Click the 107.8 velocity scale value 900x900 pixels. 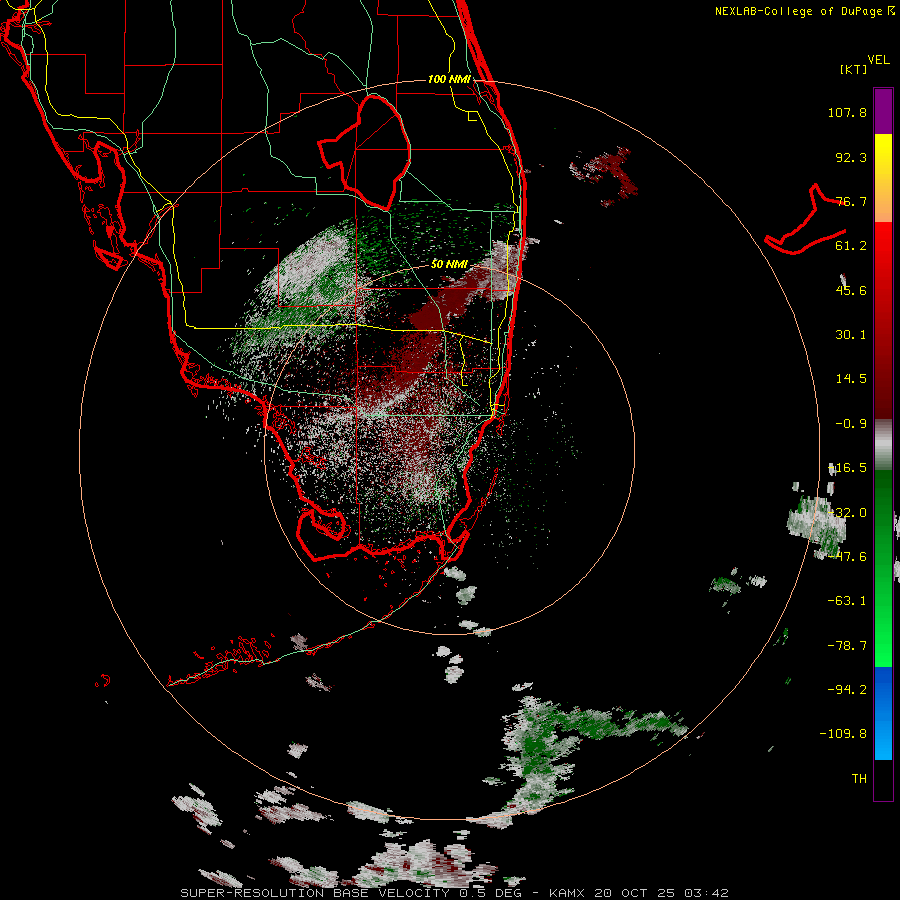(847, 112)
